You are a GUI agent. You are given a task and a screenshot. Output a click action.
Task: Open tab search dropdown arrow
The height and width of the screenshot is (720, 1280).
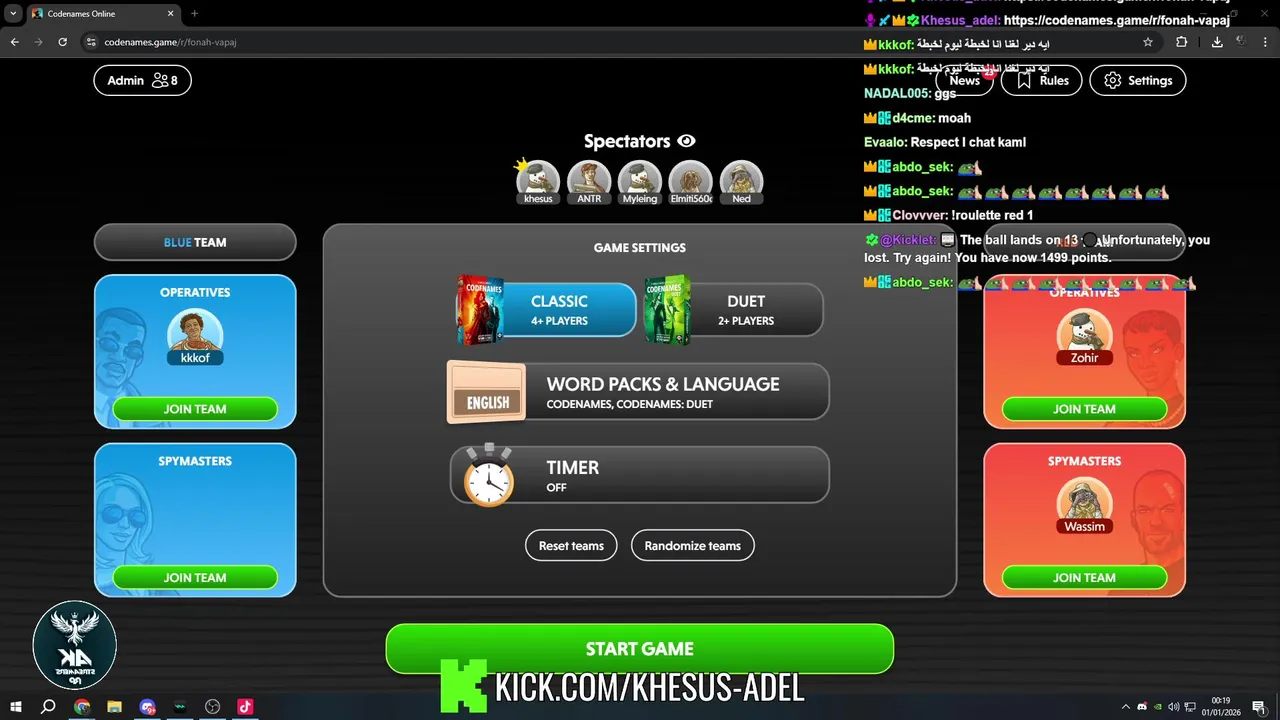click(13, 14)
